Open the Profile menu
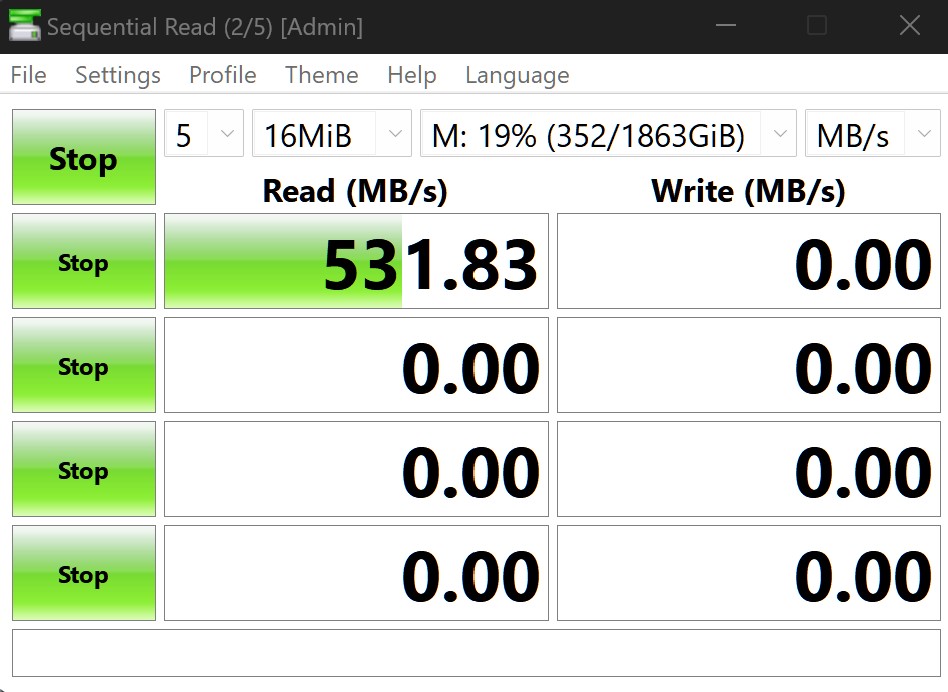Screen dimensions: 948x692 [x=222, y=75]
